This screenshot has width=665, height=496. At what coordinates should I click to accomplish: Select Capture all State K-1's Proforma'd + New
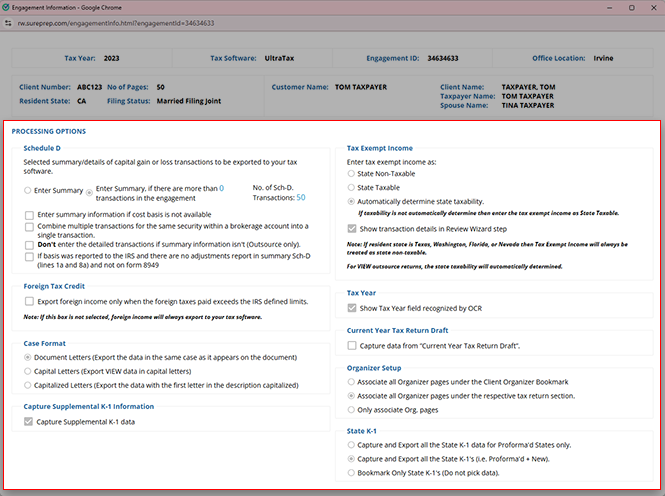click(x=351, y=459)
